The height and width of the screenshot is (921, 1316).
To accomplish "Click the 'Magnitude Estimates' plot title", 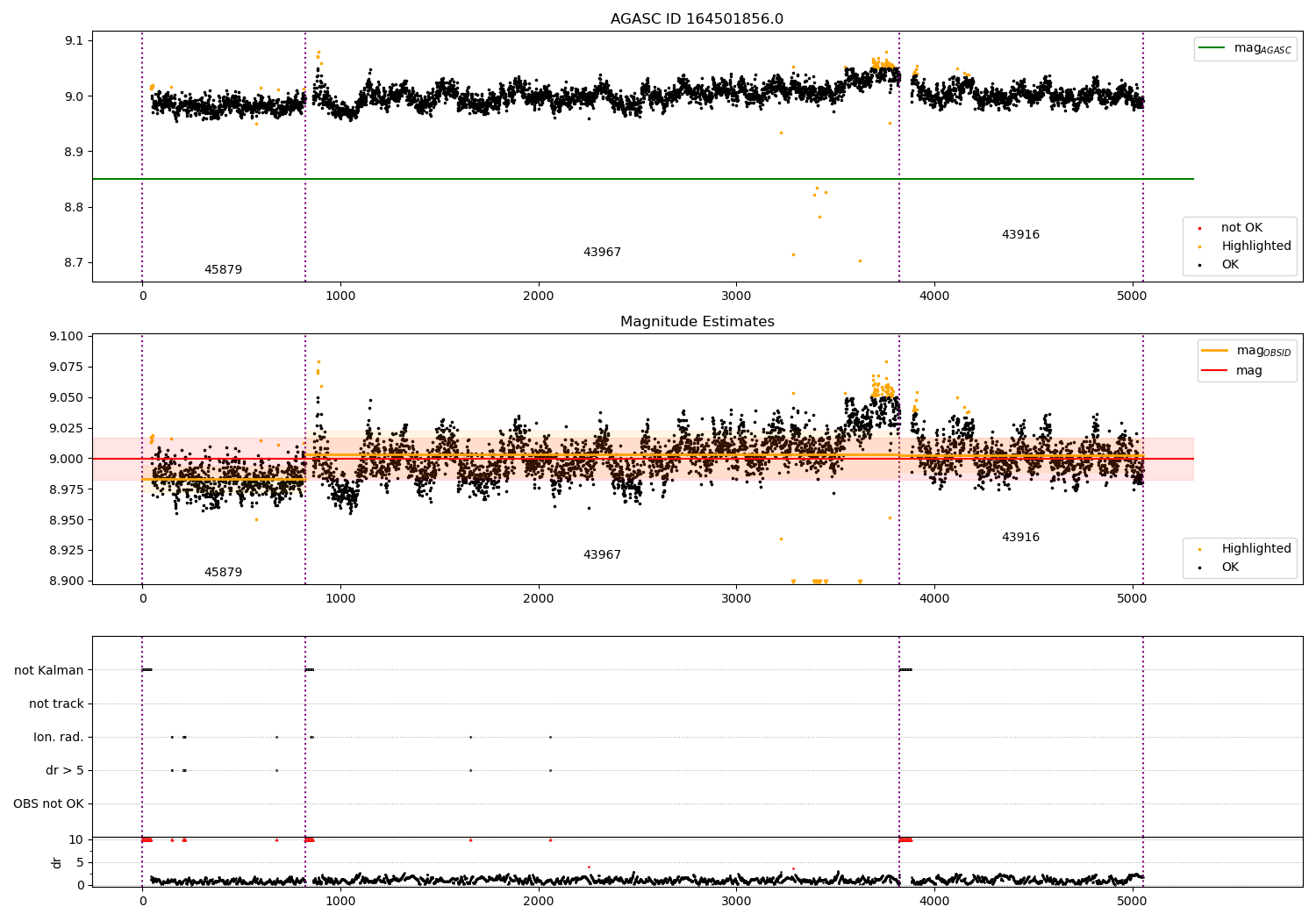I will [x=697, y=322].
